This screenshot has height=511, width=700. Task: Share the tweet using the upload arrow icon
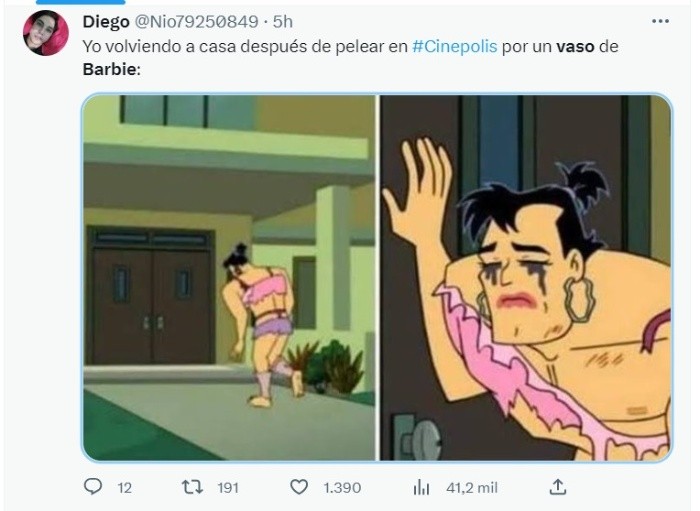click(558, 487)
